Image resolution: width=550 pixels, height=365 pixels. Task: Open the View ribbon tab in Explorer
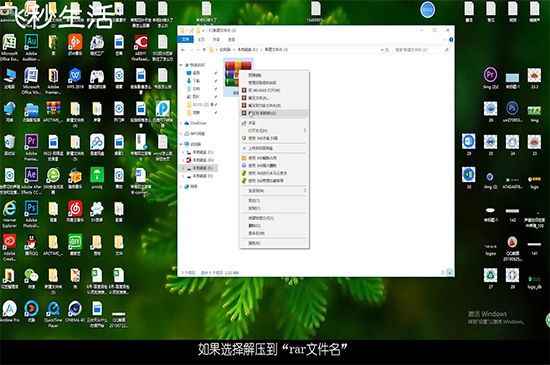(231, 40)
